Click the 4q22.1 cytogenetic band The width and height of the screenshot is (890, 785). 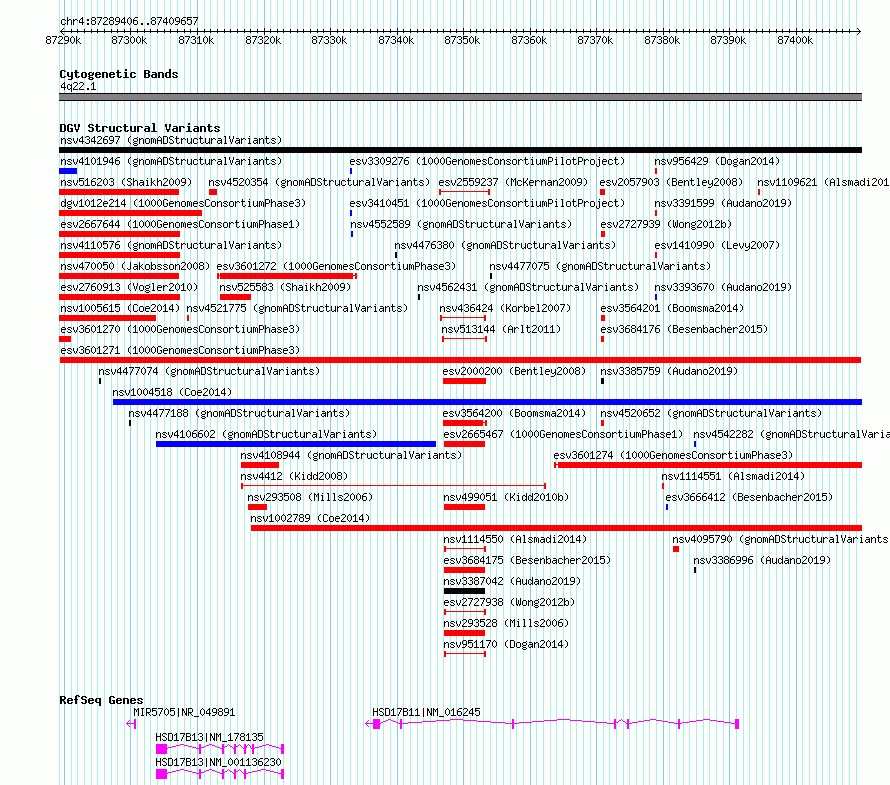[x=460, y=97]
